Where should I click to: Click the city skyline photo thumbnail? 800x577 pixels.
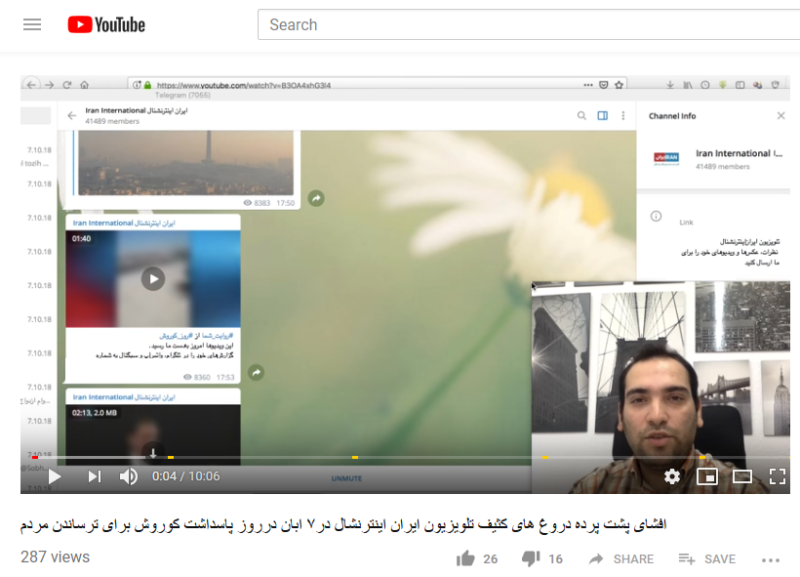coord(186,163)
